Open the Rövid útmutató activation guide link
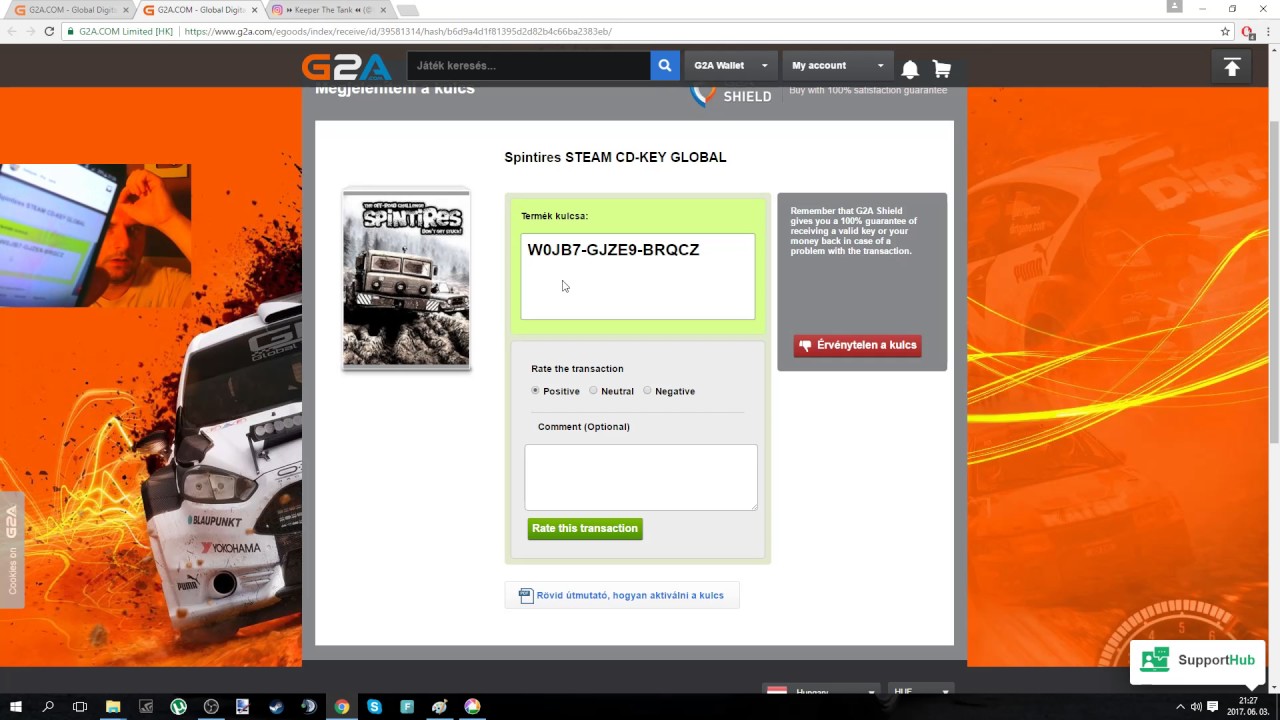This screenshot has width=1280, height=720. [622, 595]
